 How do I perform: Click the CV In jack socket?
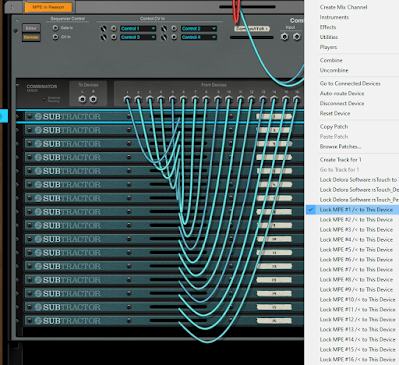(x=55, y=37)
